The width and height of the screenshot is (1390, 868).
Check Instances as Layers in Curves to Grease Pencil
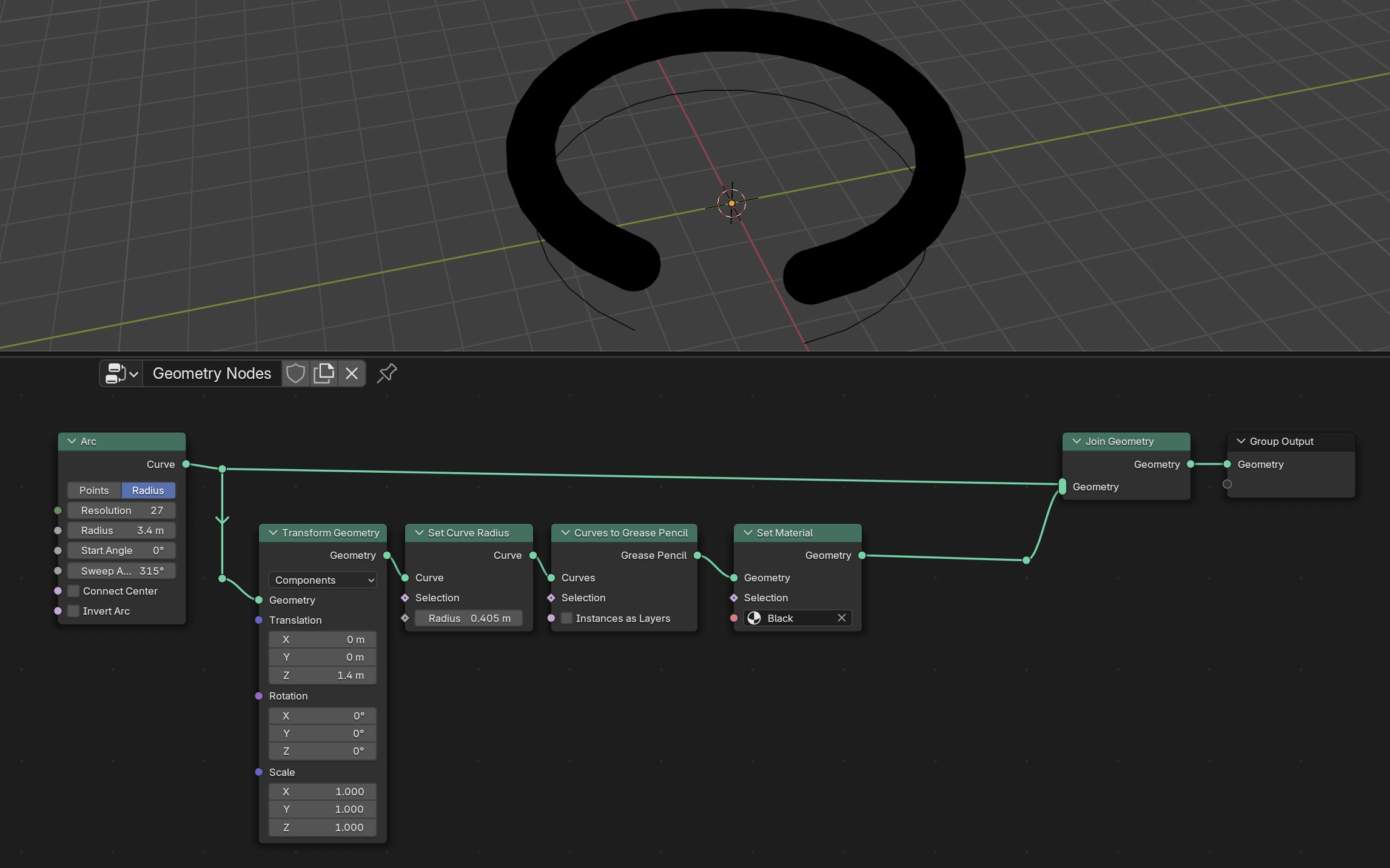[x=567, y=618]
